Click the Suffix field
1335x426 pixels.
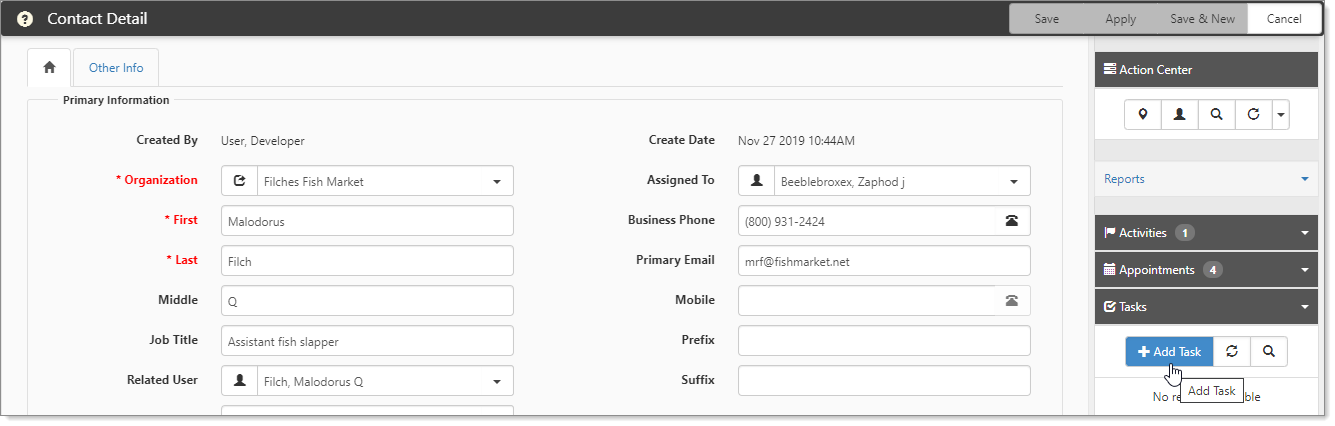pyautogui.click(x=884, y=381)
